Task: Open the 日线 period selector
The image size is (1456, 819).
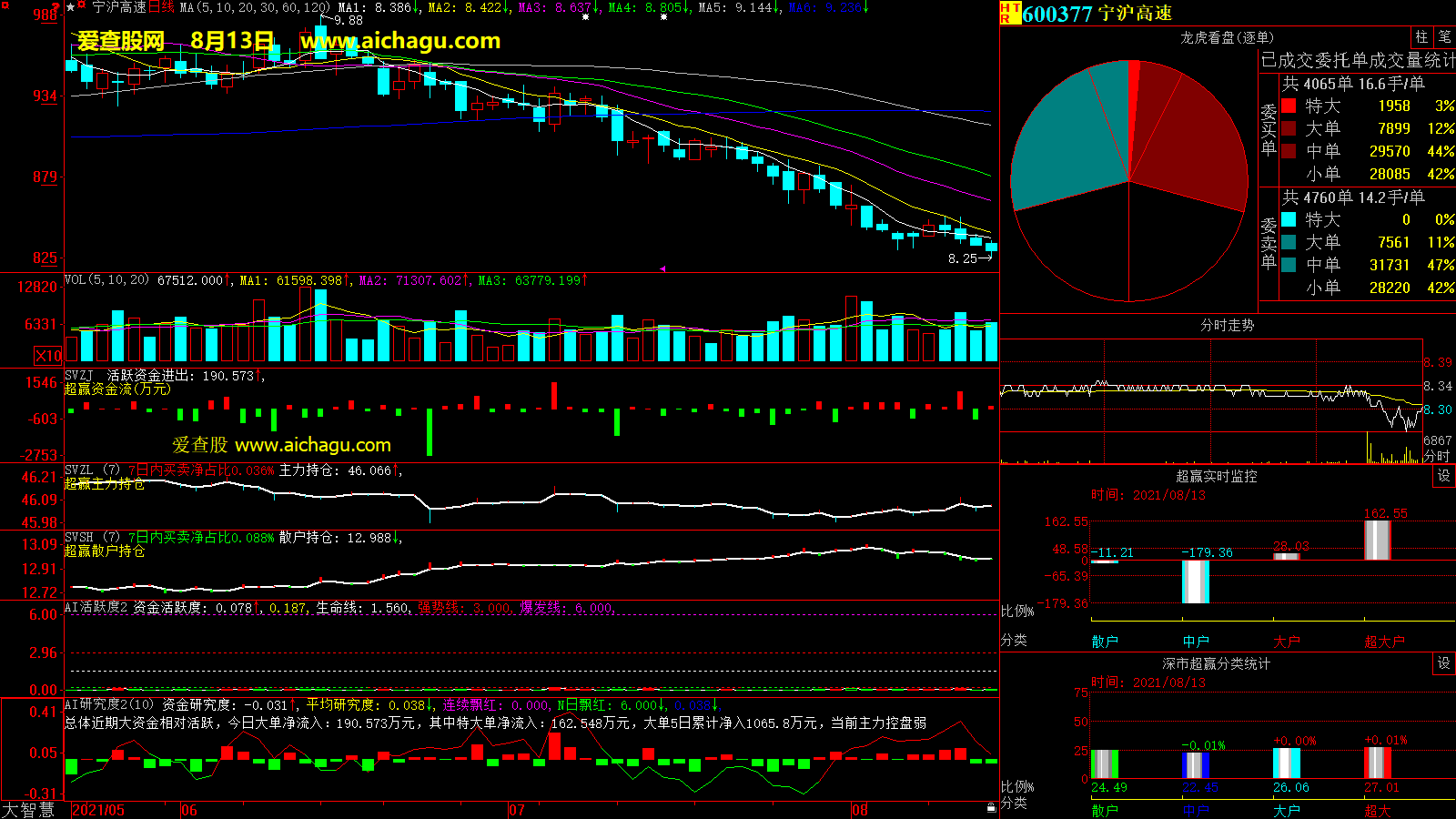Action: pos(161,7)
